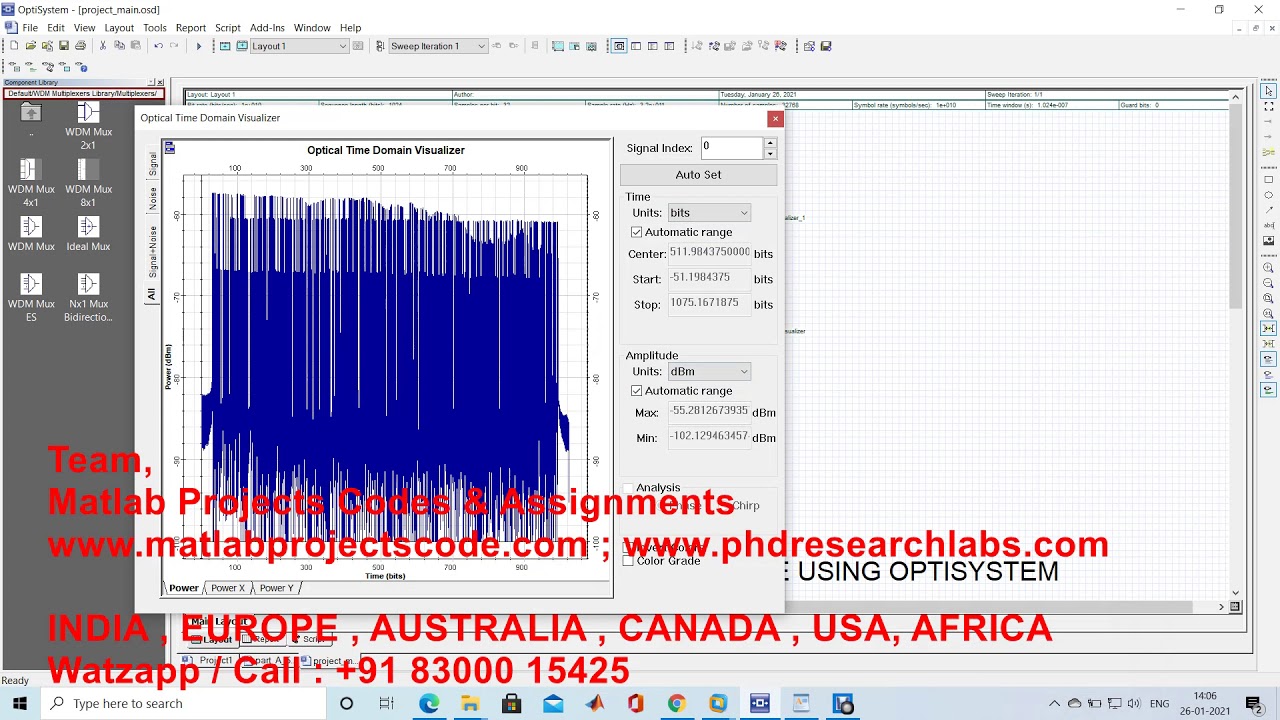
Task: Click the time Start value field
Action: click(x=709, y=278)
